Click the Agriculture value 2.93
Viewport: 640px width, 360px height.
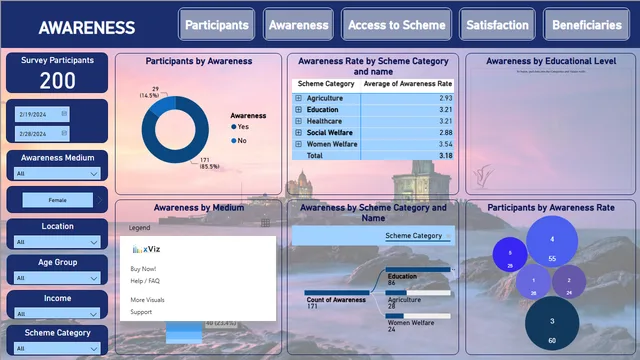[x=446, y=98]
